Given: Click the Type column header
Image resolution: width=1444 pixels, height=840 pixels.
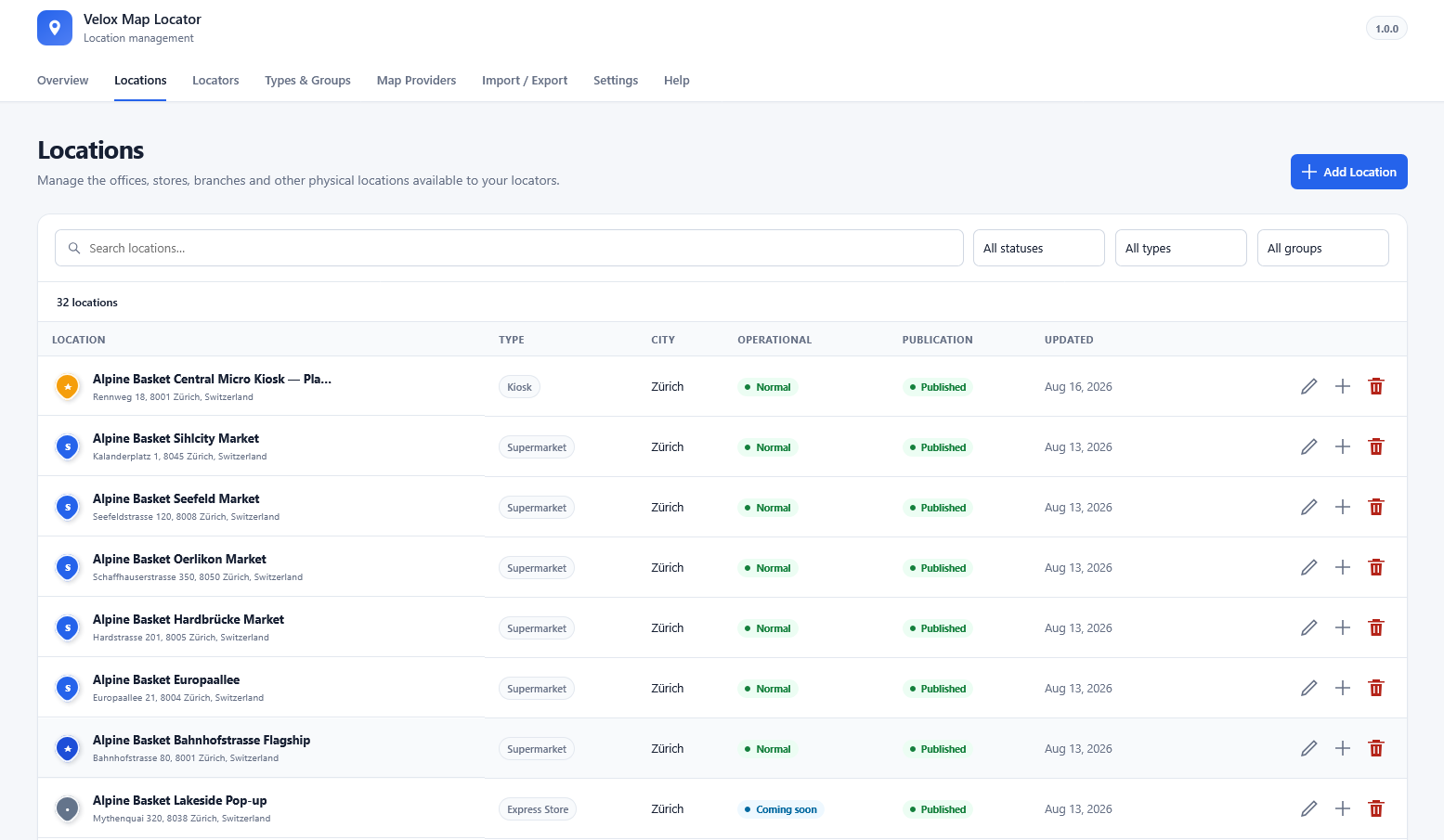Looking at the screenshot, I should [x=512, y=340].
